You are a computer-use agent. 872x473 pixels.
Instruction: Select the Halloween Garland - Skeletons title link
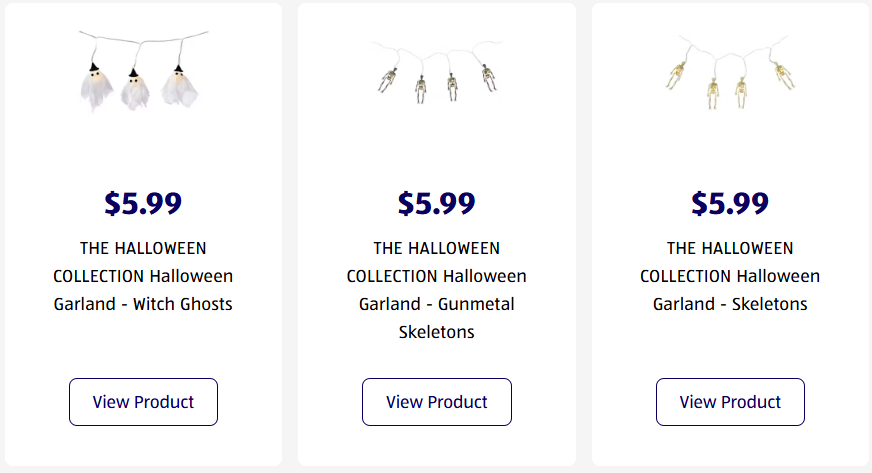(x=730, y=276)
